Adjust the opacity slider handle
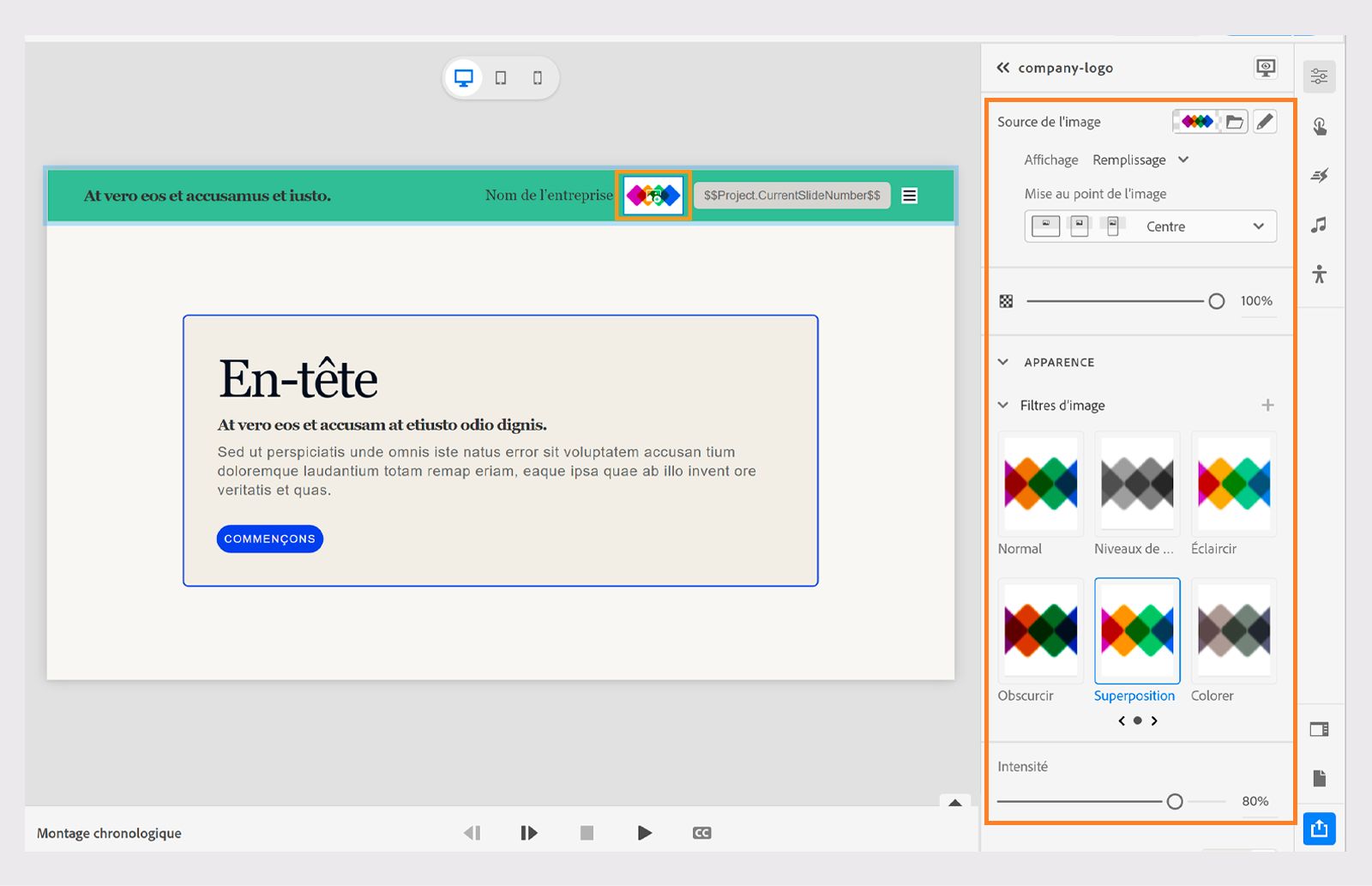Viewport: 1372px width, 886px height. tap(1216, 301)
